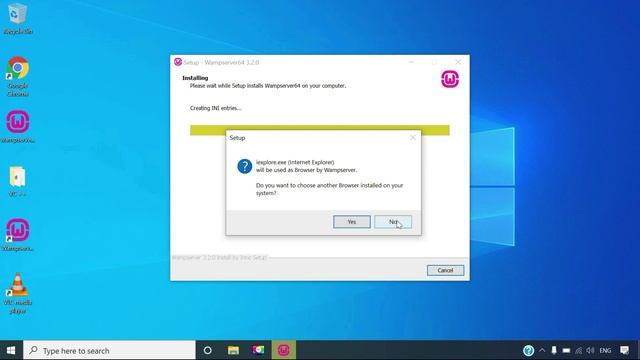Open the colorful app pinned on taskbar
640x360 pixels.
tap(258, 350)
